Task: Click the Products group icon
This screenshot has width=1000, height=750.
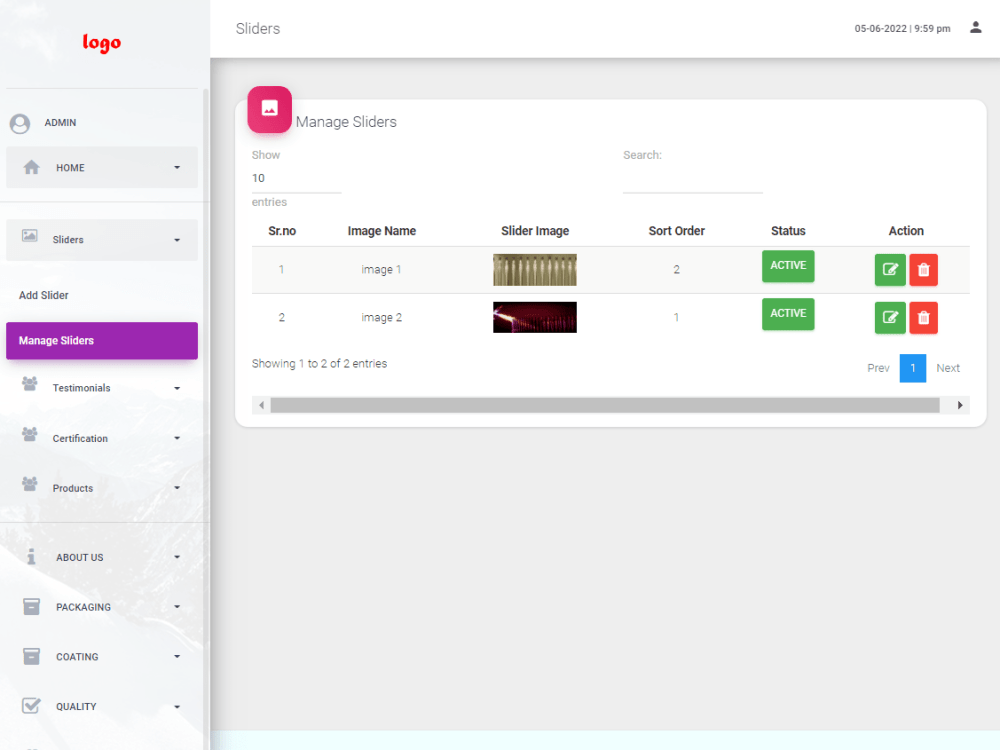Action: [29, 484]
